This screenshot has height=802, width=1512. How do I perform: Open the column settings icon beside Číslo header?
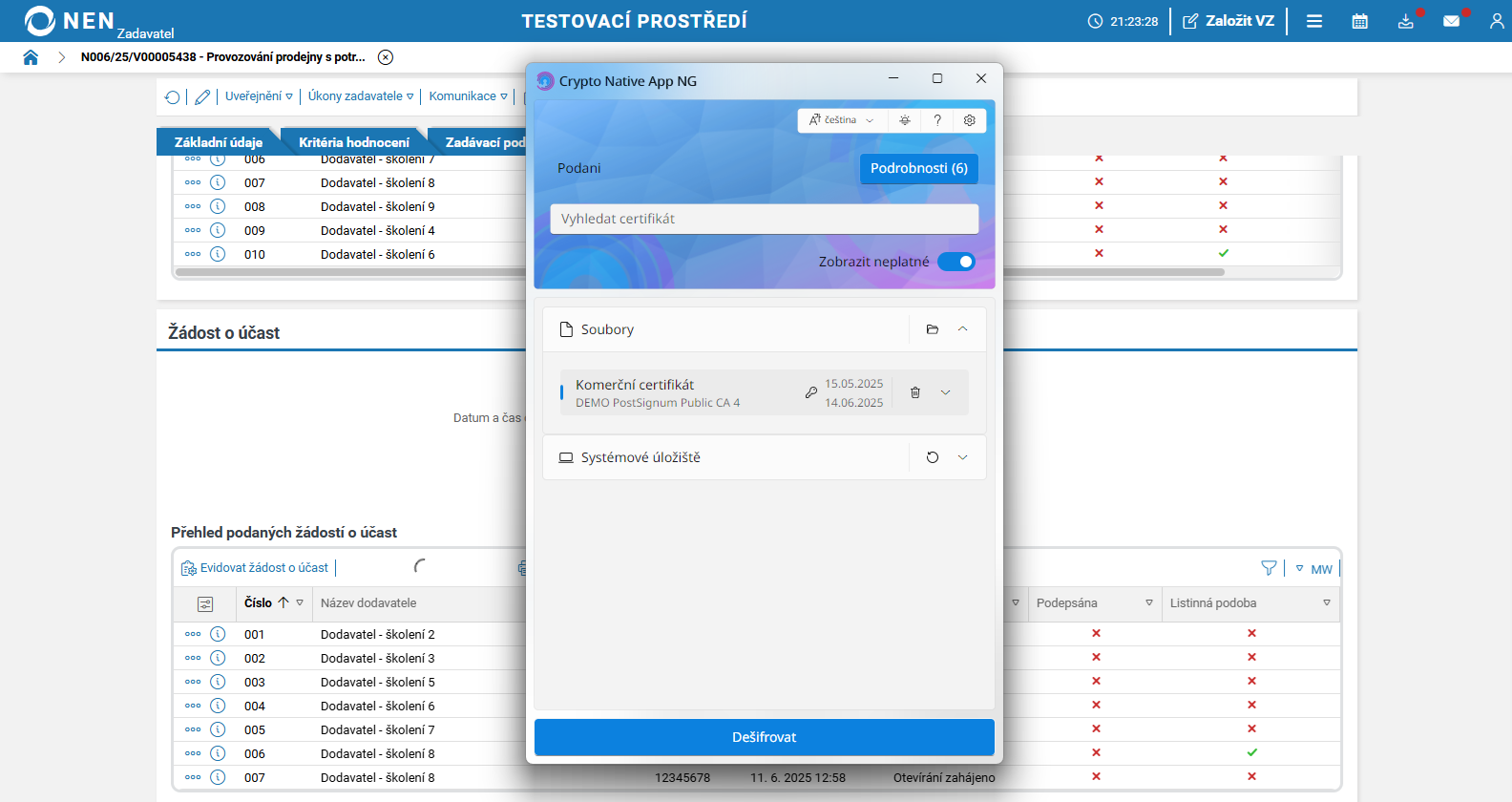pos(205,603)
